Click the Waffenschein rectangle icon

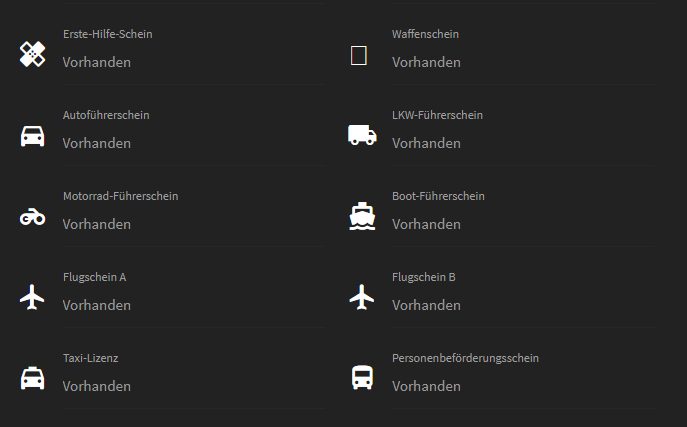click(x=359, y=55)
